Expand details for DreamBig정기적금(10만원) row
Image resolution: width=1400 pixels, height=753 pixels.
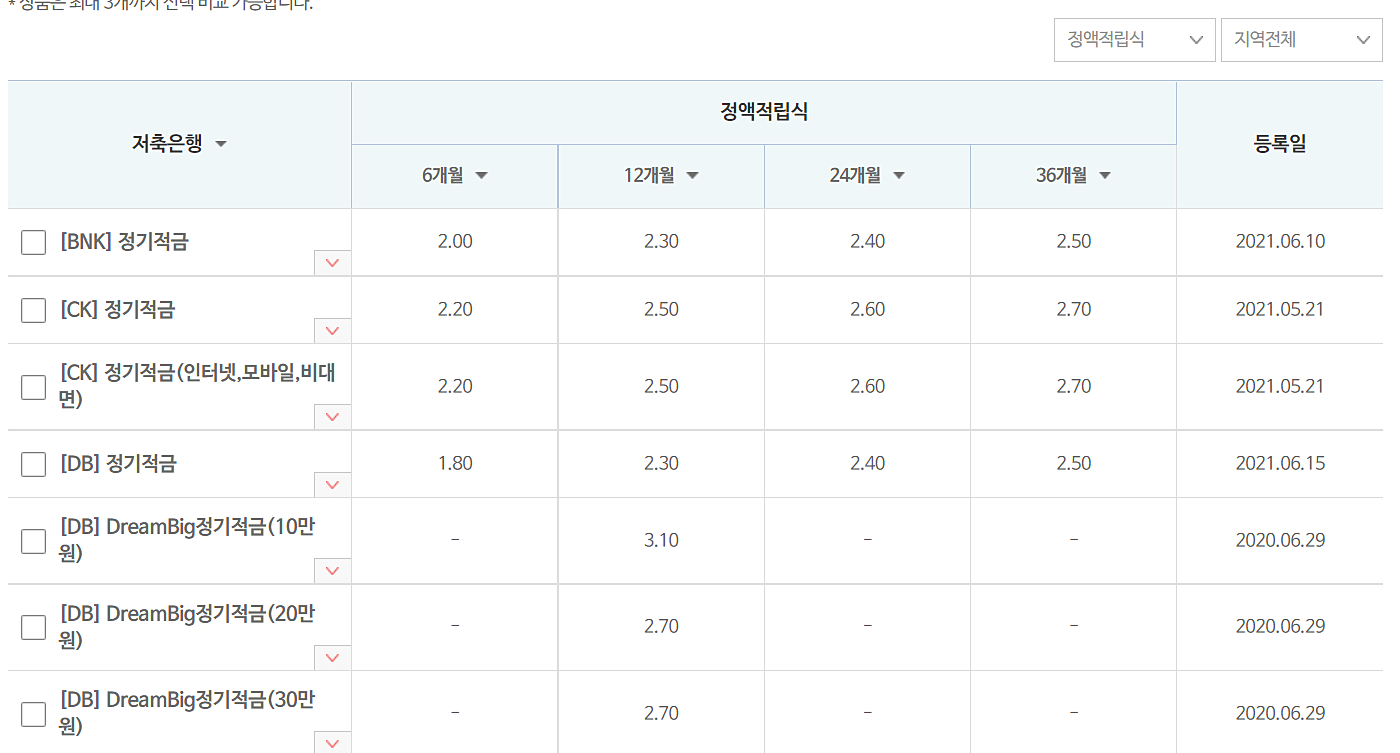[333, 571]
